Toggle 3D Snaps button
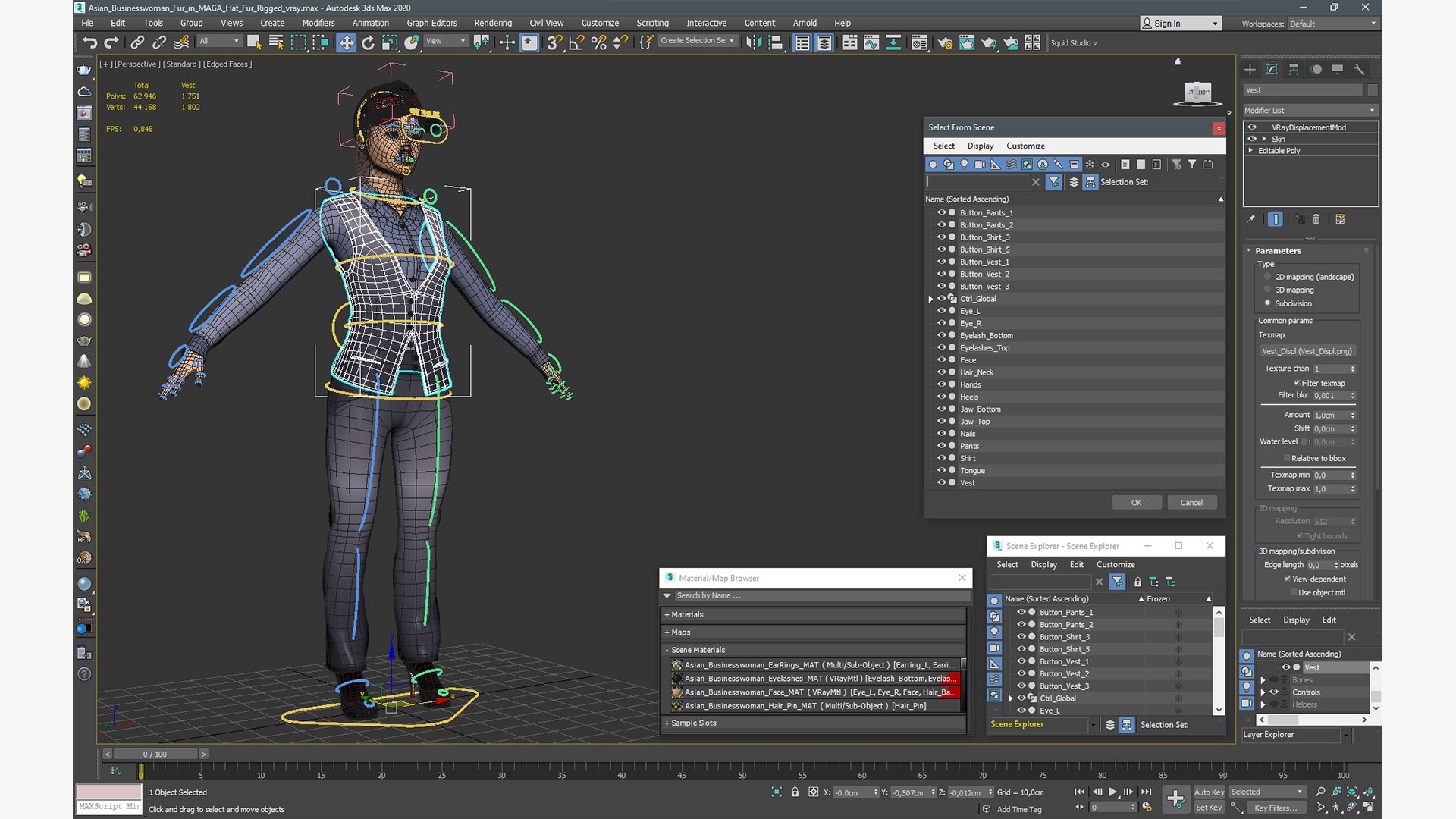 (554, 42)
